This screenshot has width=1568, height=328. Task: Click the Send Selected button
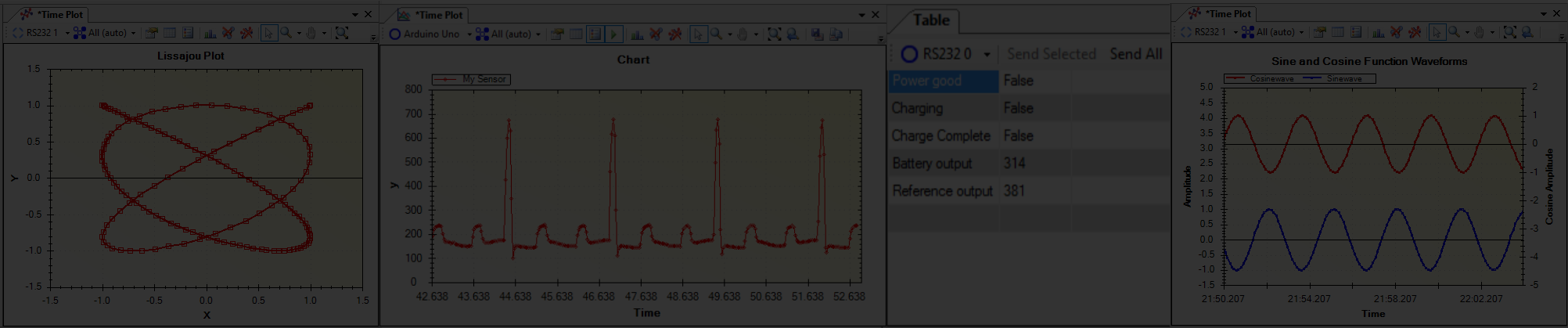click(x=1051, y=54)
